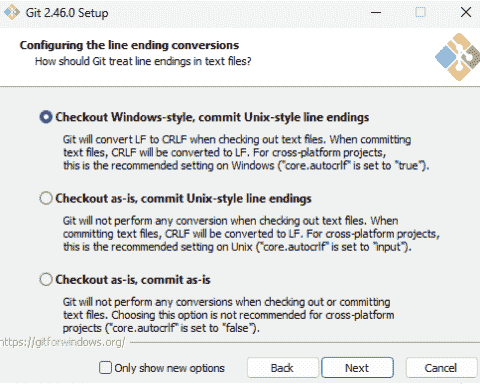Open the gitforwindows.org link
The height and width of the screenshot is (384, 480).
63,342
